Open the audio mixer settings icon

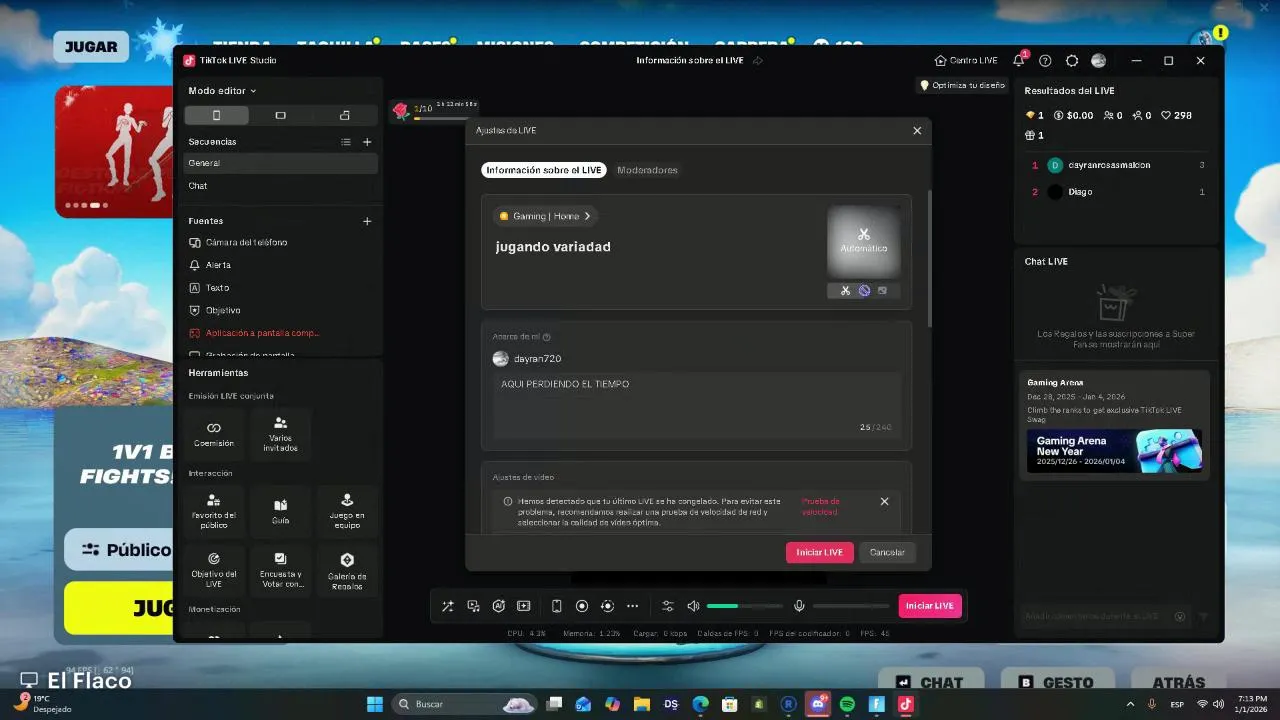668,606
